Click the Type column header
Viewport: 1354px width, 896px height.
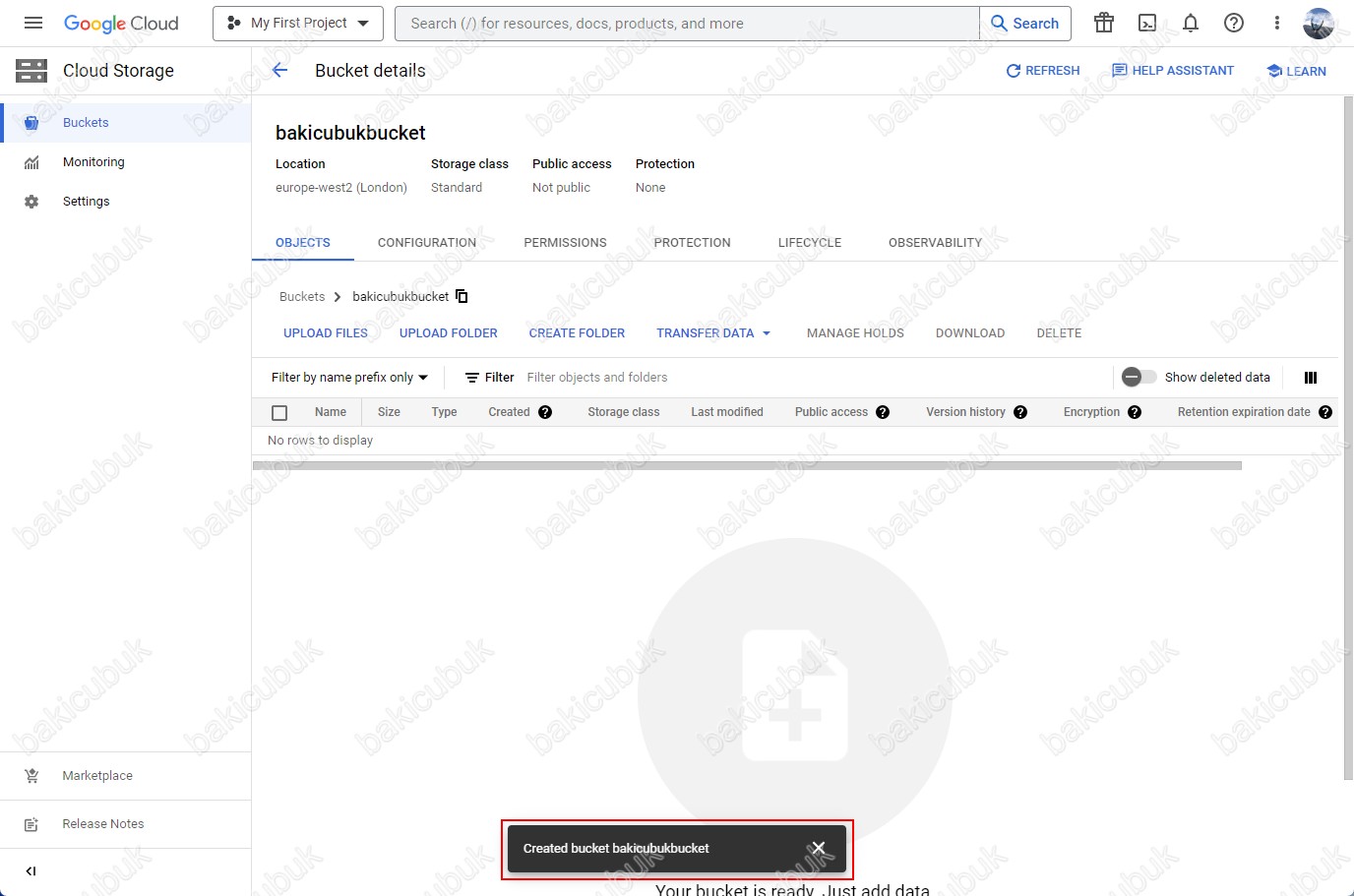click(444, 412)
